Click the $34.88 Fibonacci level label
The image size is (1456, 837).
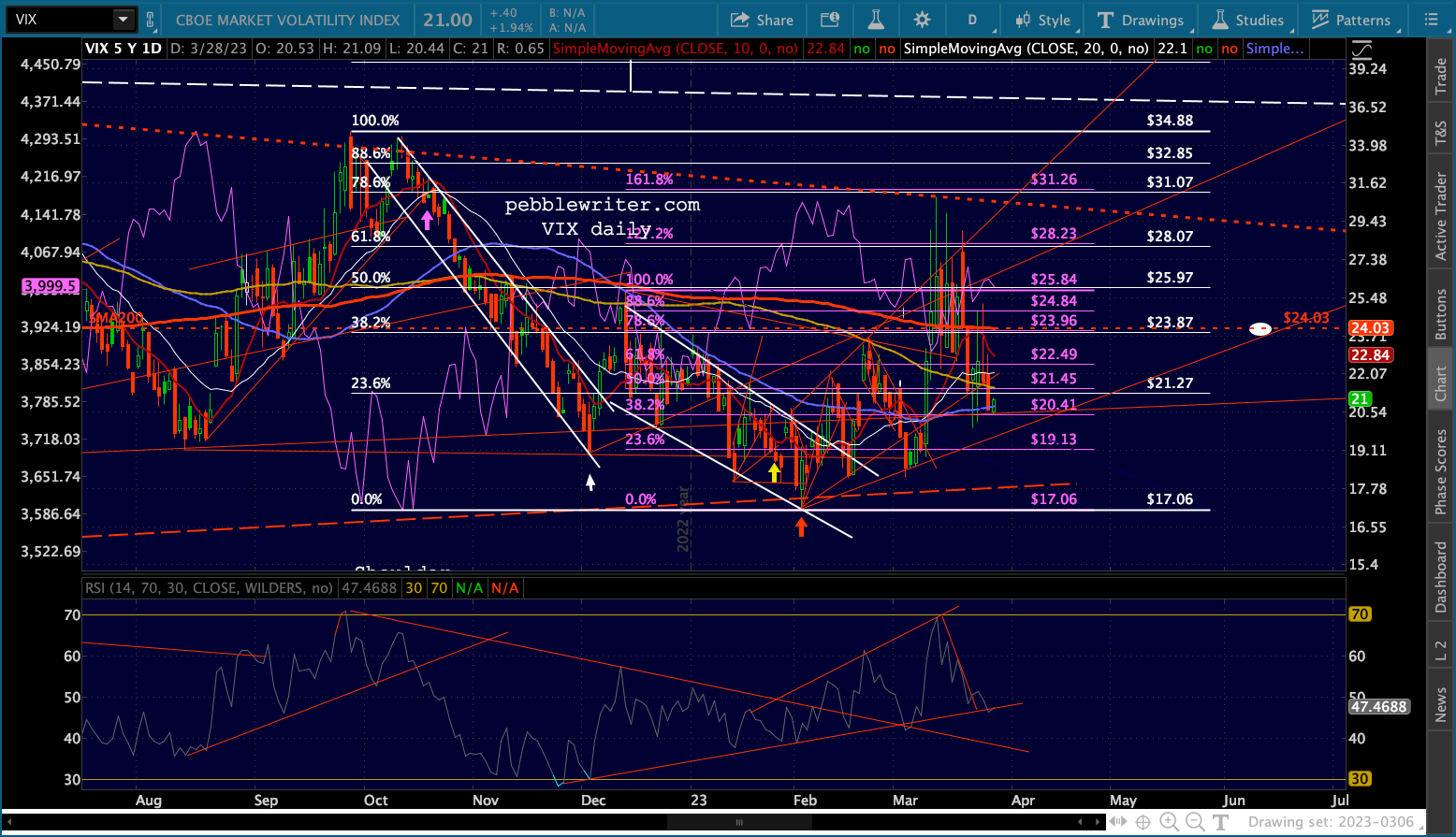pyautogui.click(x=1170, y=121)
